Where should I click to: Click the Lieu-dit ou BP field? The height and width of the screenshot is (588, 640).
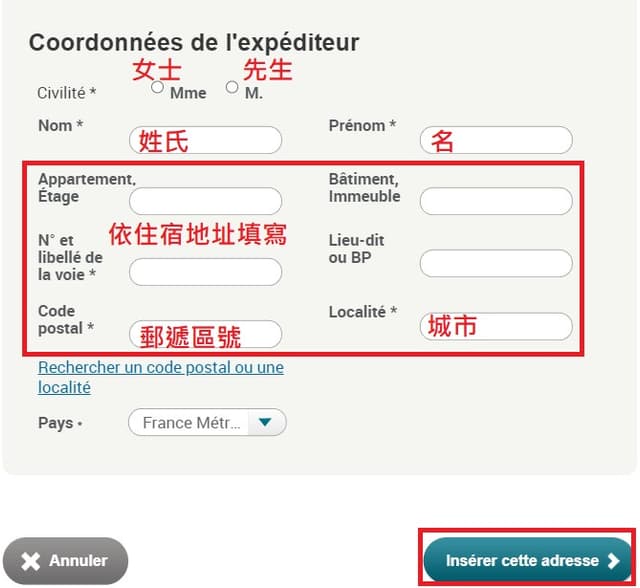(496, 264)
